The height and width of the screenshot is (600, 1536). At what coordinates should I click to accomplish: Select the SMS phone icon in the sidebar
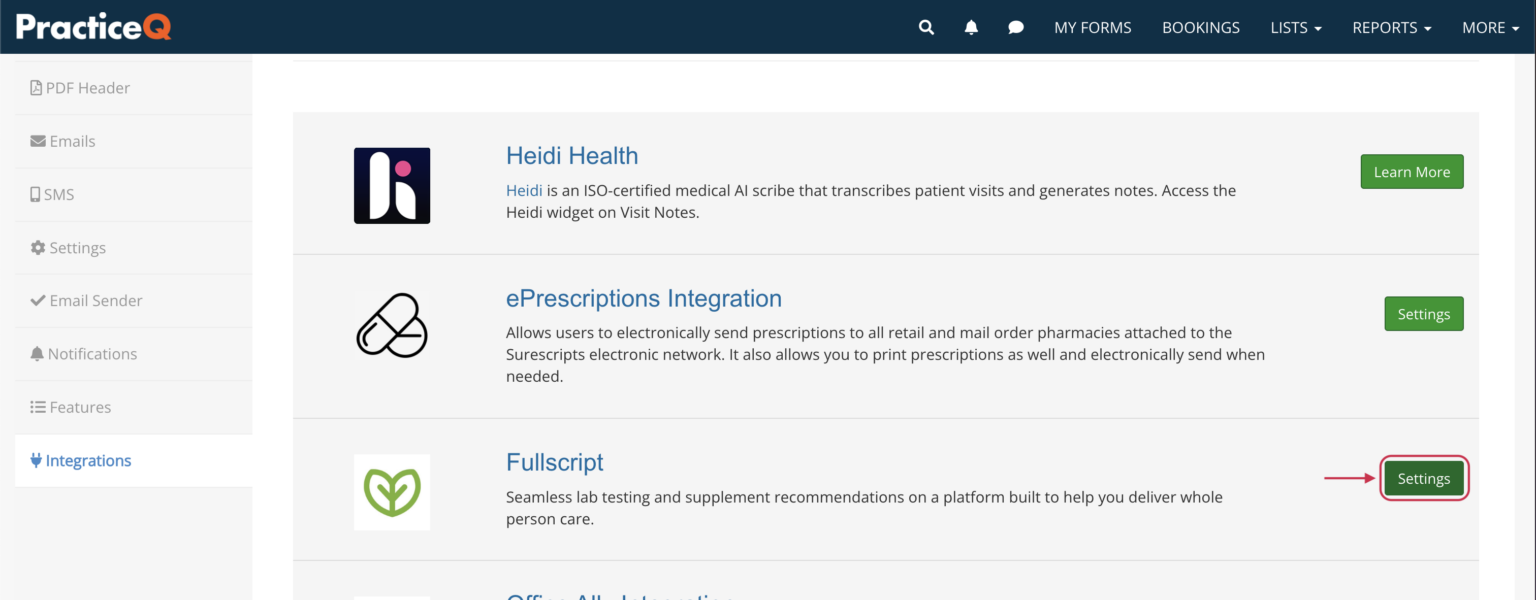[35, 194]
